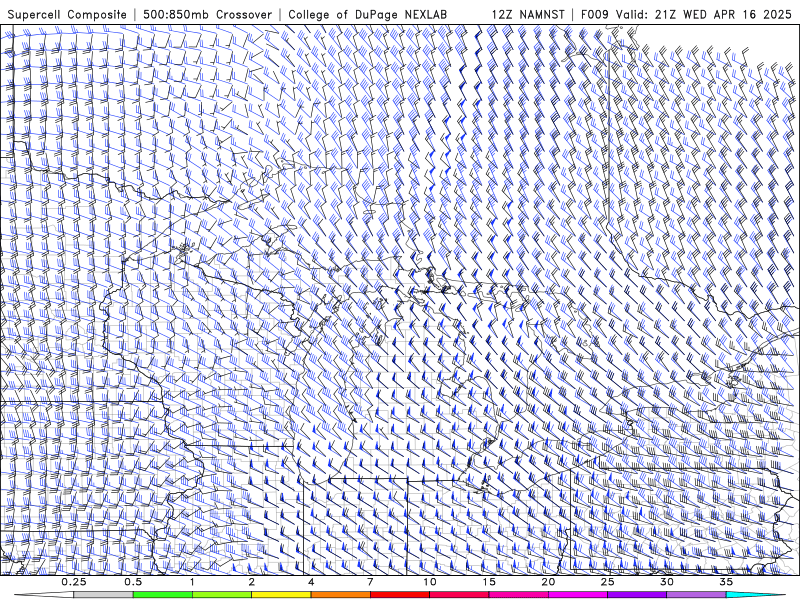This screenshot has width=800, height=600.
Task: Select the crimson swatch between 10 and 15
Action: (x=459, y=595)
